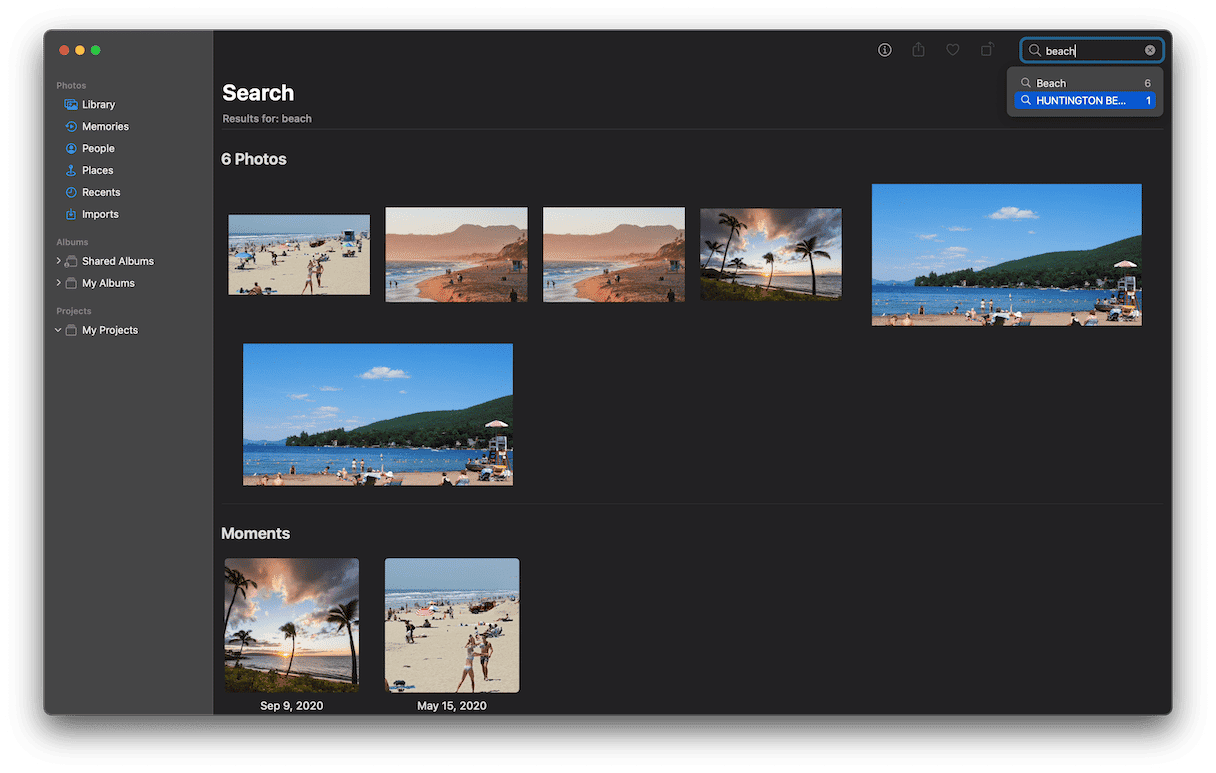Image resolution: width=1216 pixels, height=773 pixels.
Task: Click inside the beach search field
Action: click(1090, 50)
